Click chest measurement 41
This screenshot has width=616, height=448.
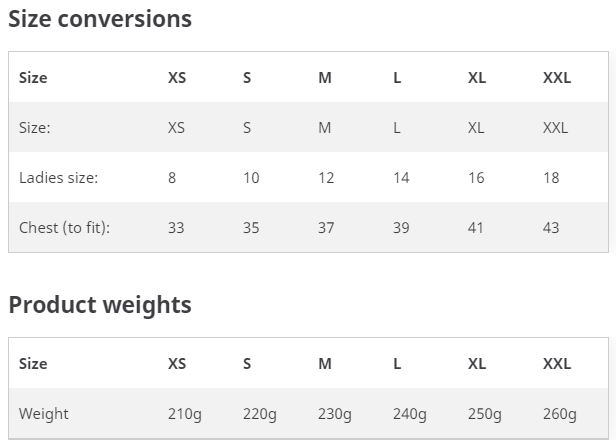click(476, 228)
